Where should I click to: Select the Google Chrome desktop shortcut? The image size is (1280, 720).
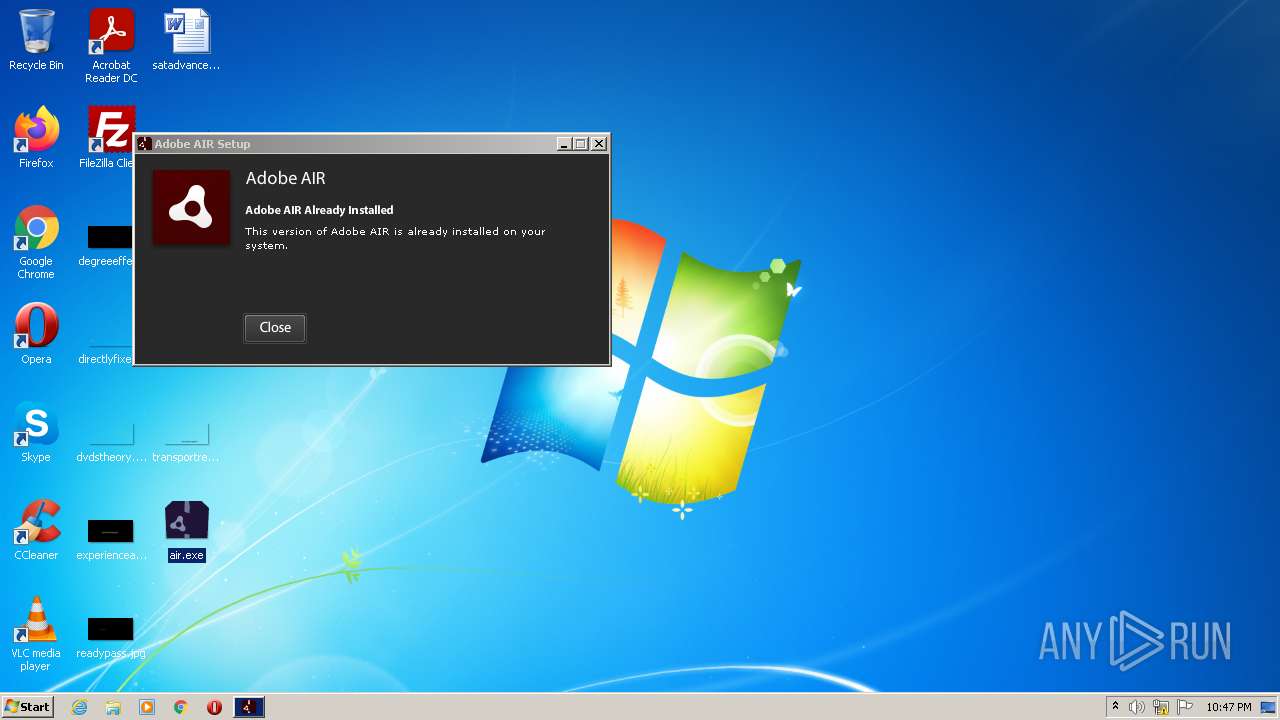36,243
